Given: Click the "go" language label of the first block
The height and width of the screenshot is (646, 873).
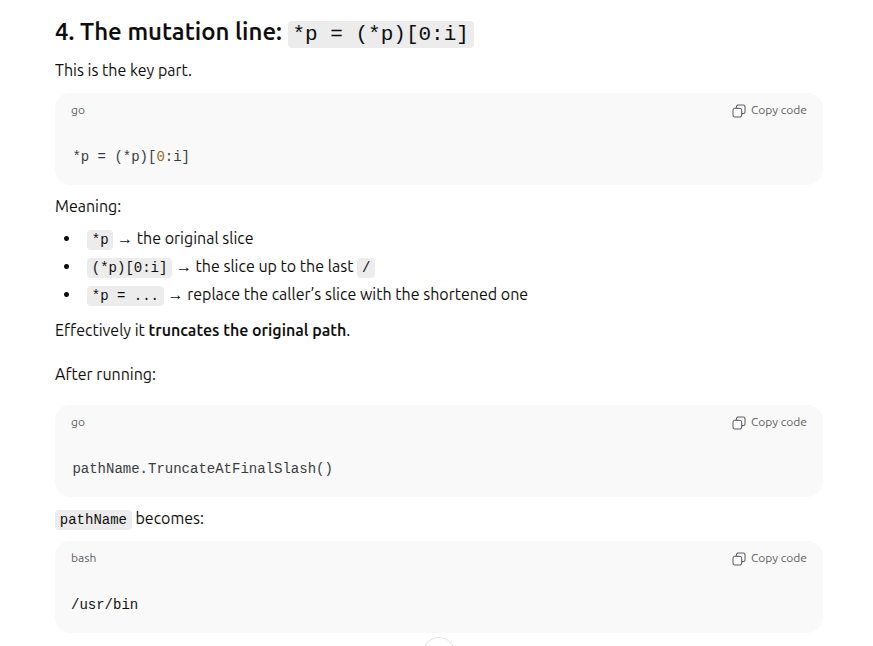Looking at the screenshot, I should pyautogui.click(x=78, y=111).
